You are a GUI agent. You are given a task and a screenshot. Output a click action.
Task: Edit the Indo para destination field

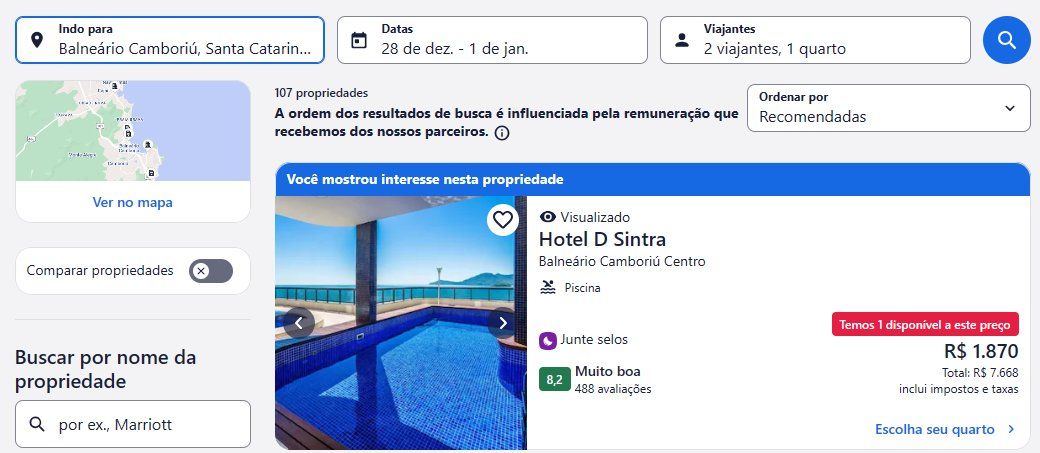click(x=170, y=40)
